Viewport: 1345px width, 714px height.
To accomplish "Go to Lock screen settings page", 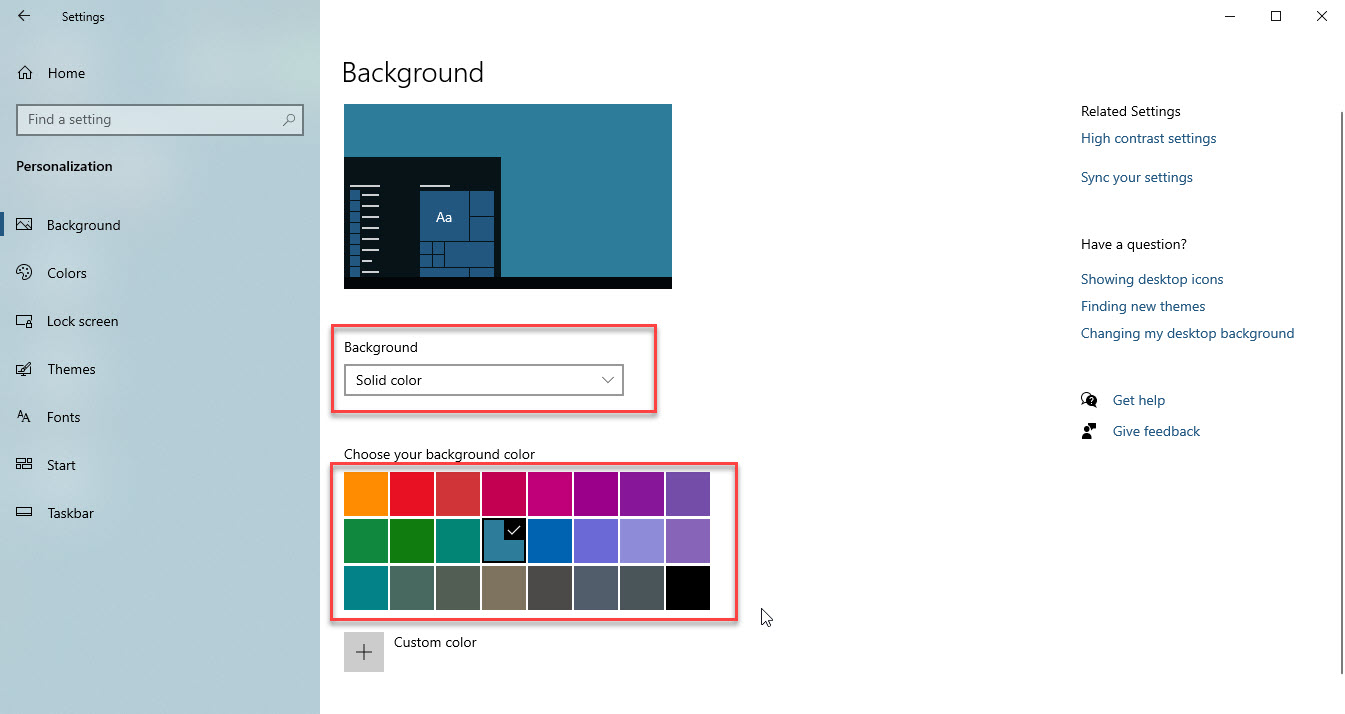I will [x=82, y=321].
